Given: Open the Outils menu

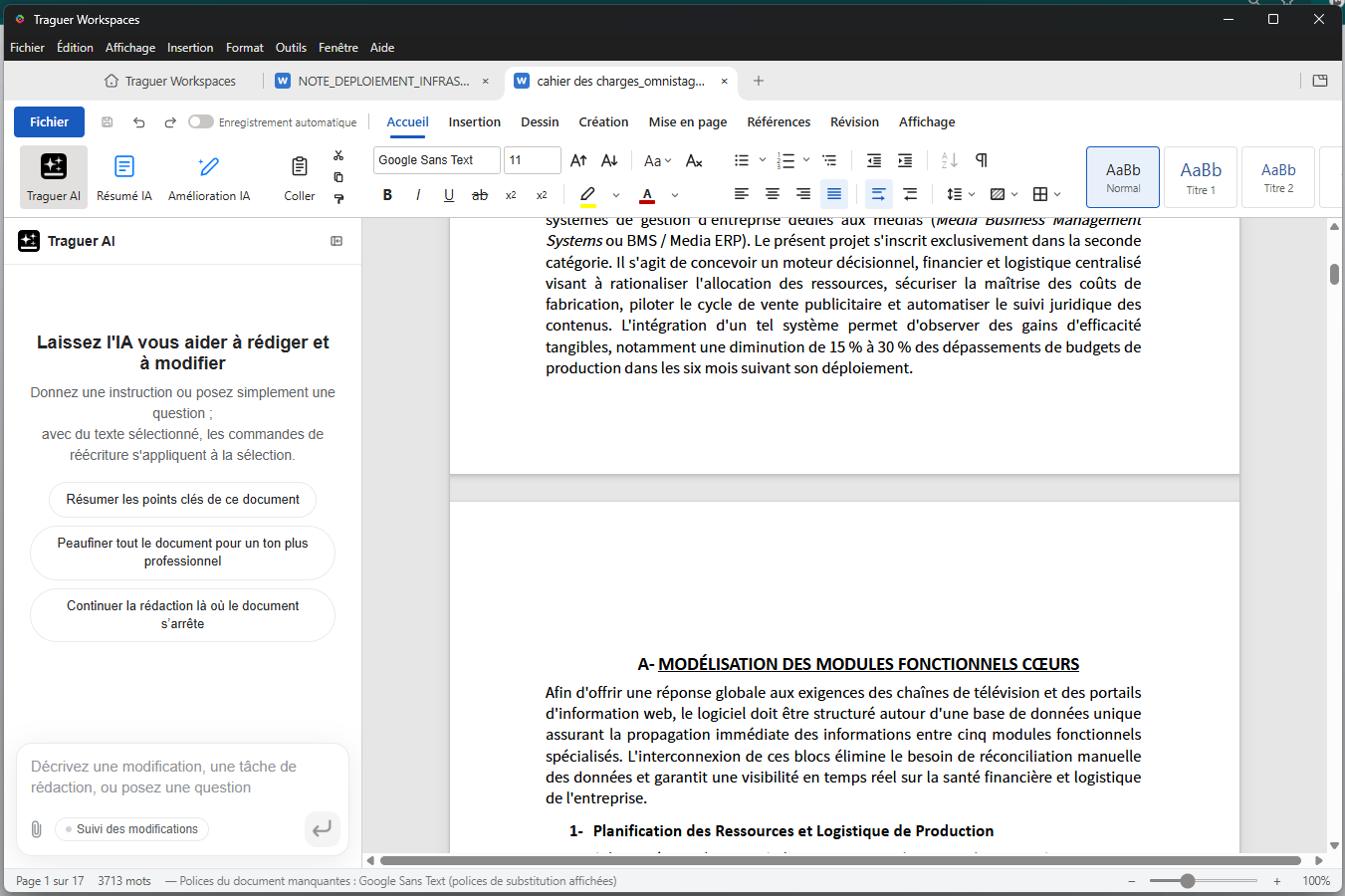Looking at the screenshot, I should point(291,48).
